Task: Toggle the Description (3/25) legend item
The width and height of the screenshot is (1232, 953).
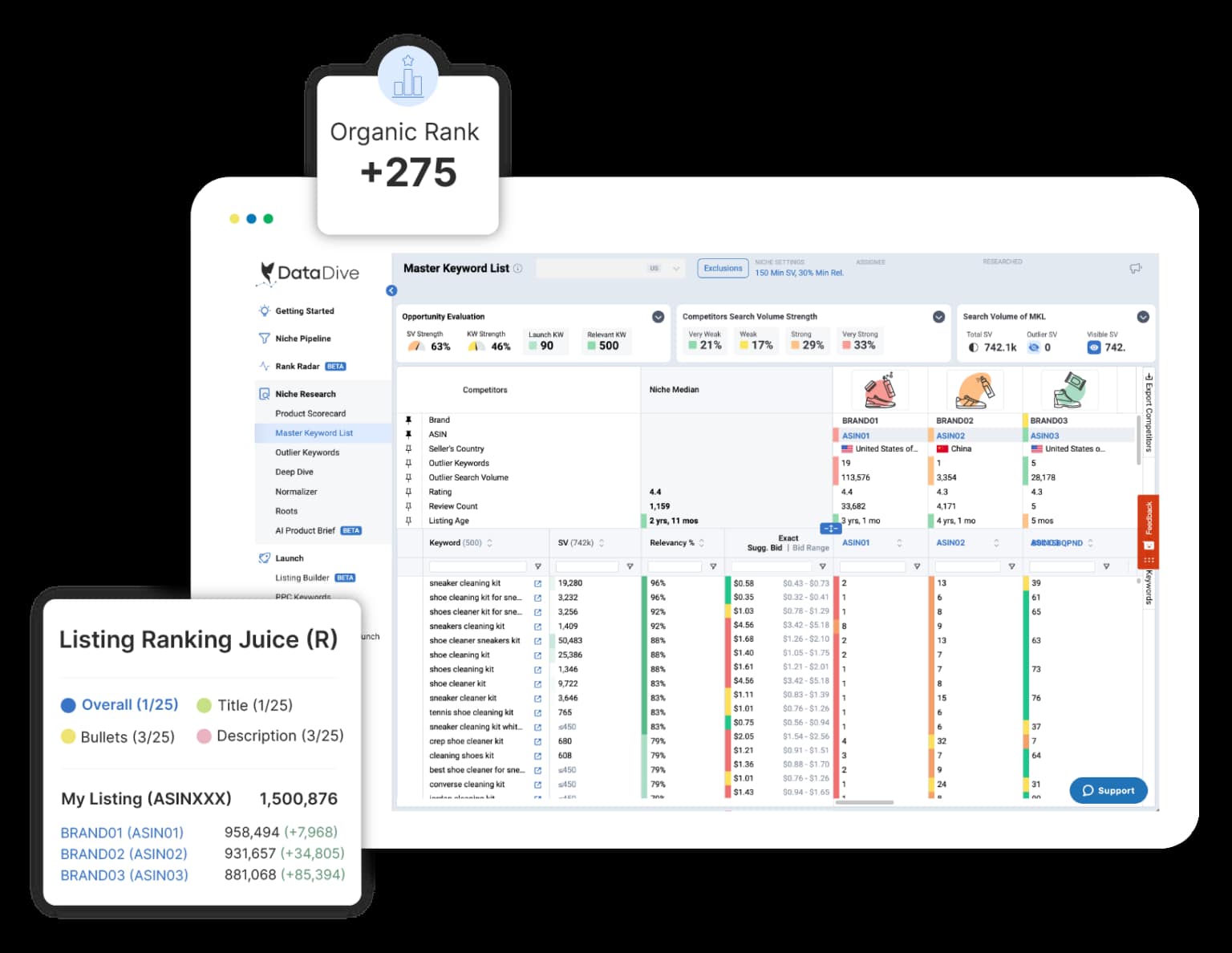Action: pos(270,736)
